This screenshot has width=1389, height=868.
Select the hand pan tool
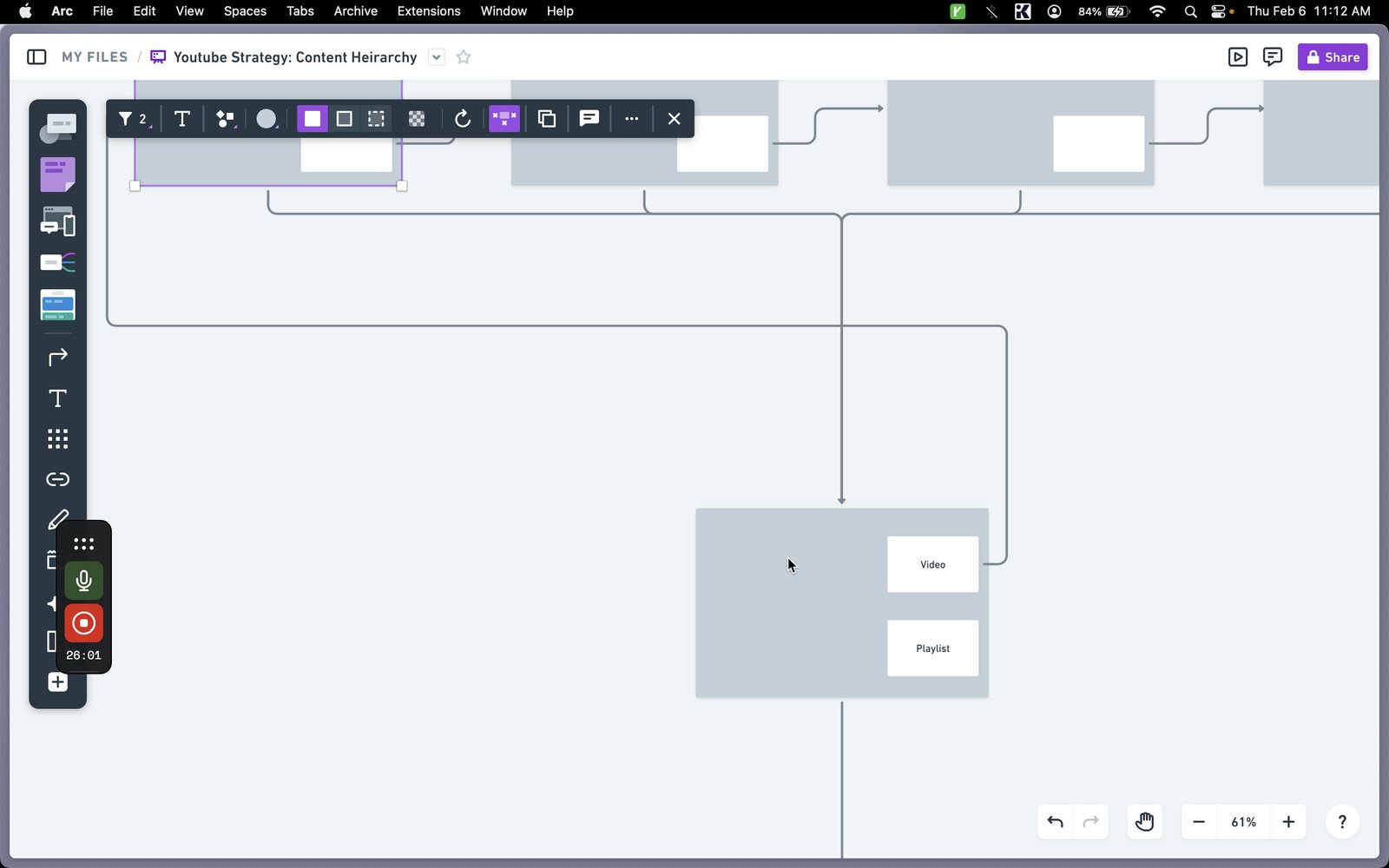pyautogui.click(x=1145, y=822)
